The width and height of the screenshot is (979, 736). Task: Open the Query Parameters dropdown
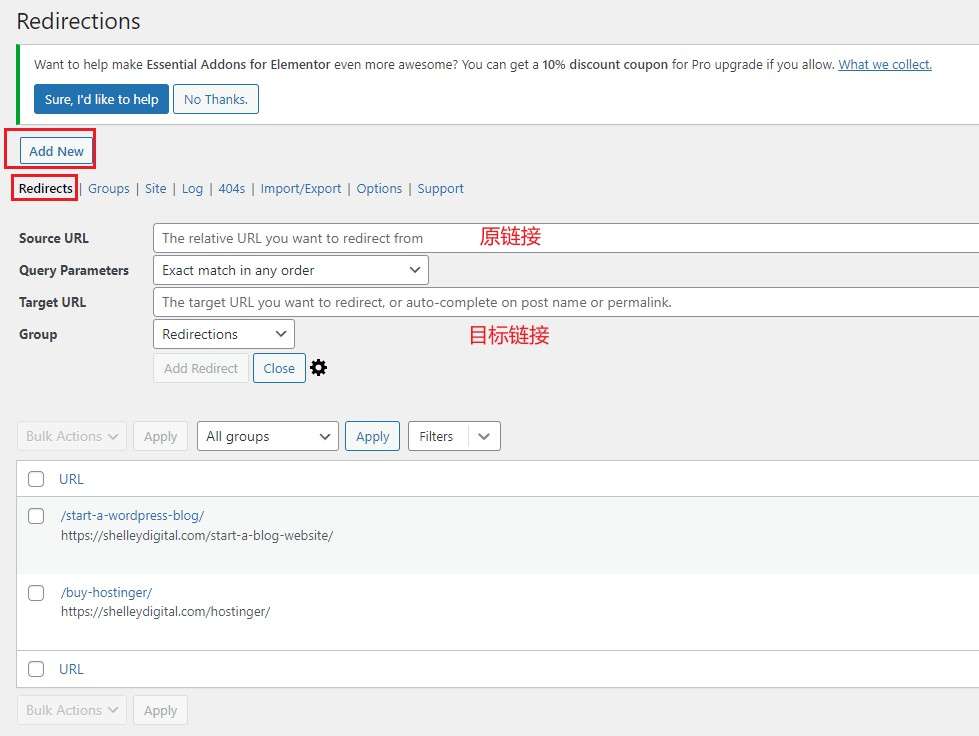290,270
